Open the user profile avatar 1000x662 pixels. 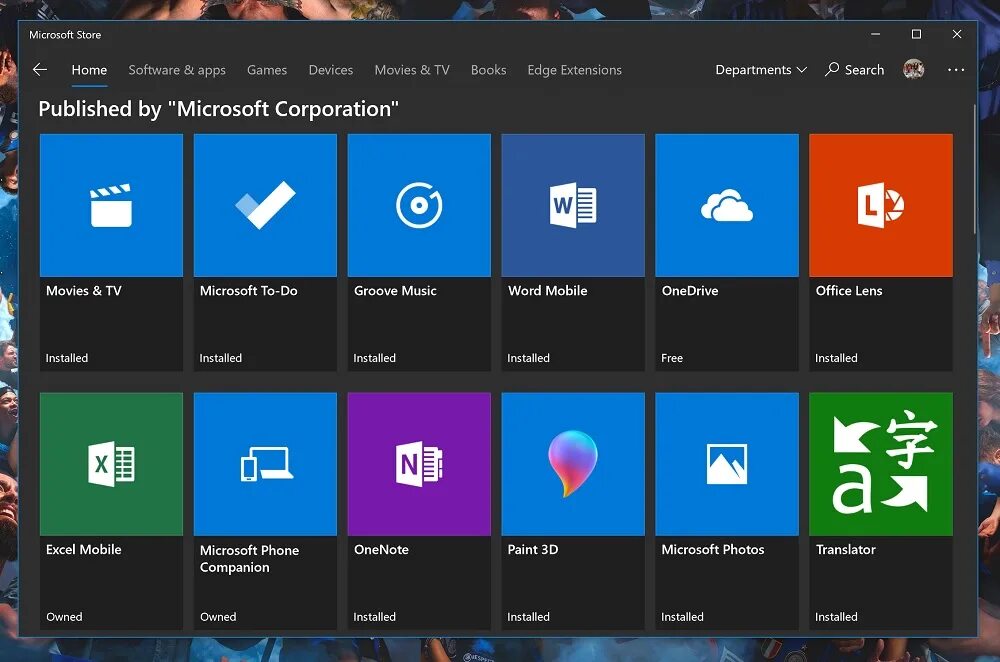(x=913, y=69)
